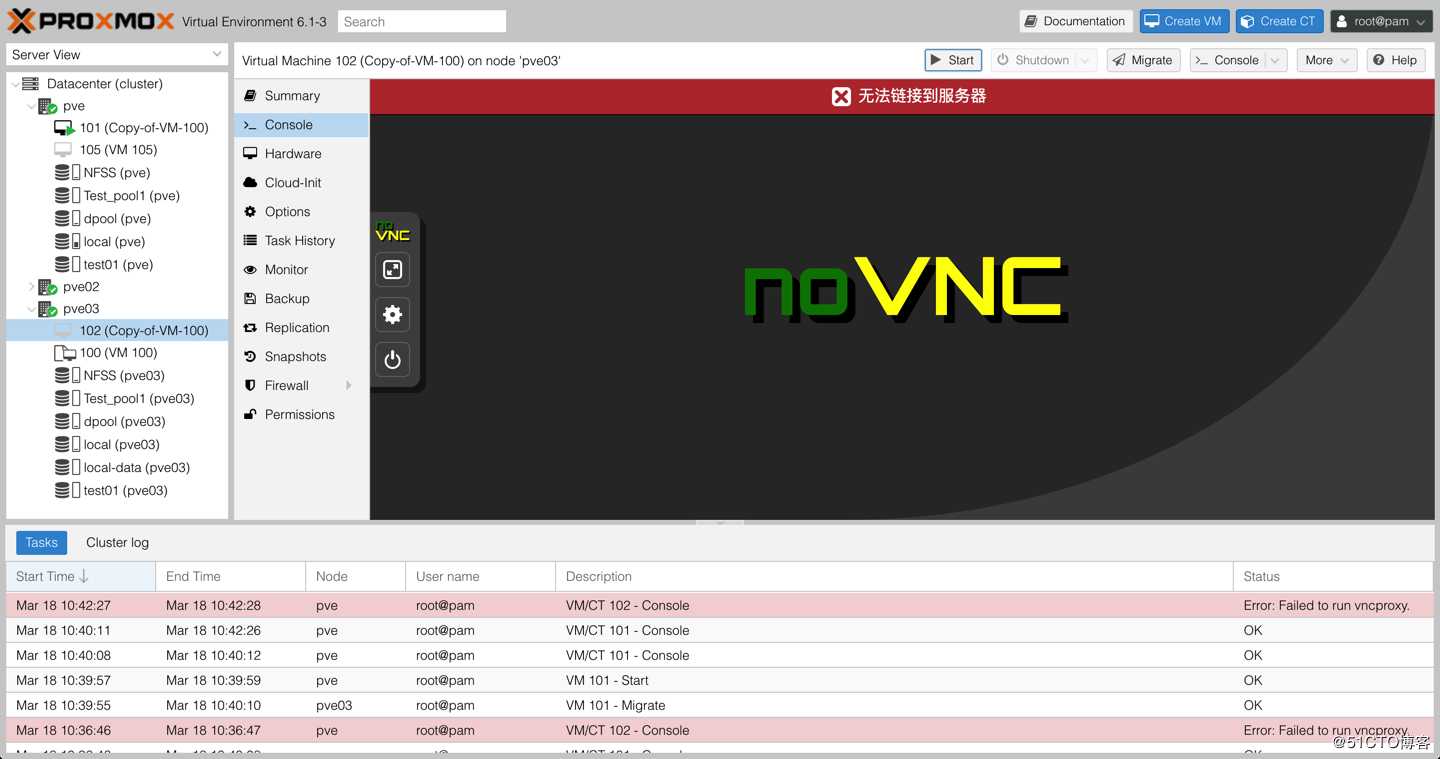Select the Test_pool1 (pve03) tree item

pos(117,399)
